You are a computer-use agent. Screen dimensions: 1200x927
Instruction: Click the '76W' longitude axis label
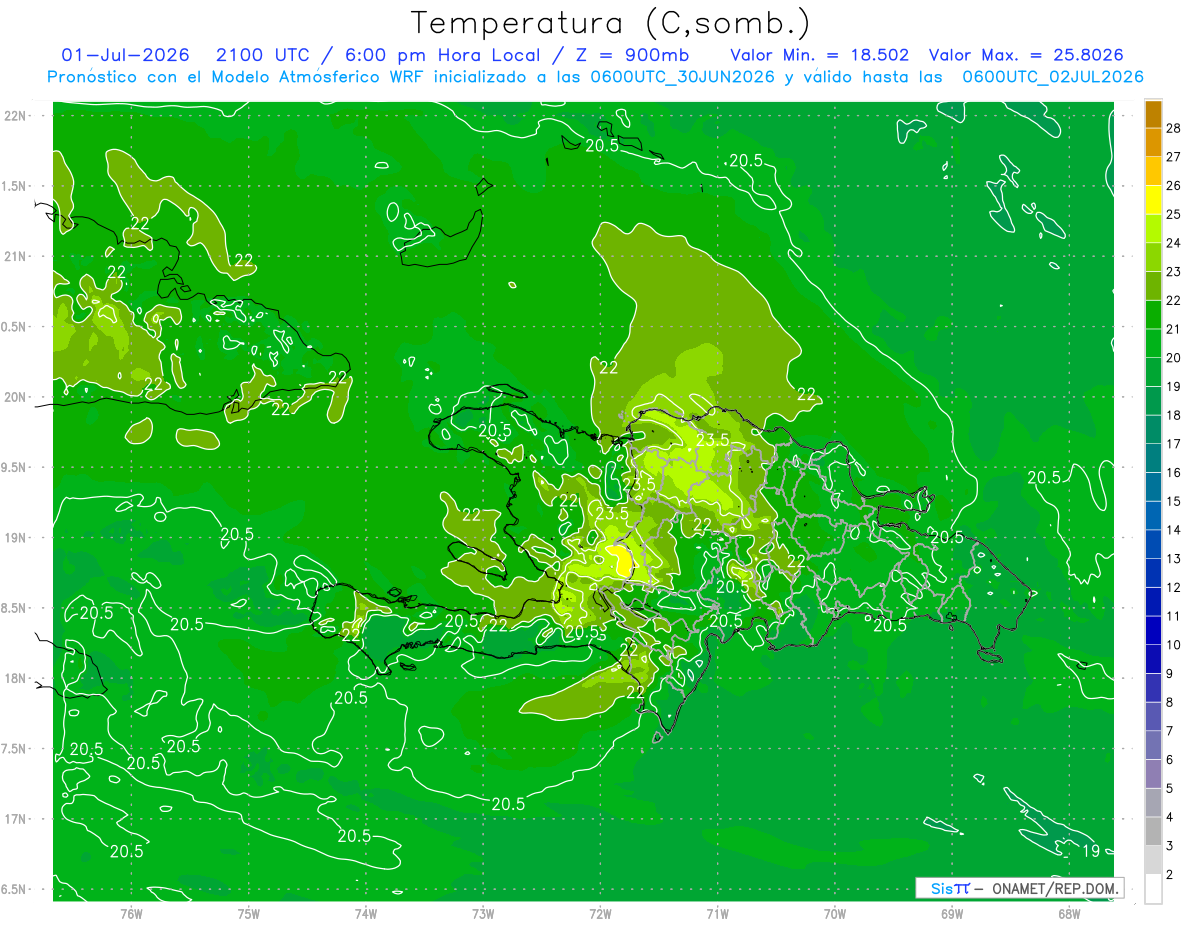(x=131, y=913)
